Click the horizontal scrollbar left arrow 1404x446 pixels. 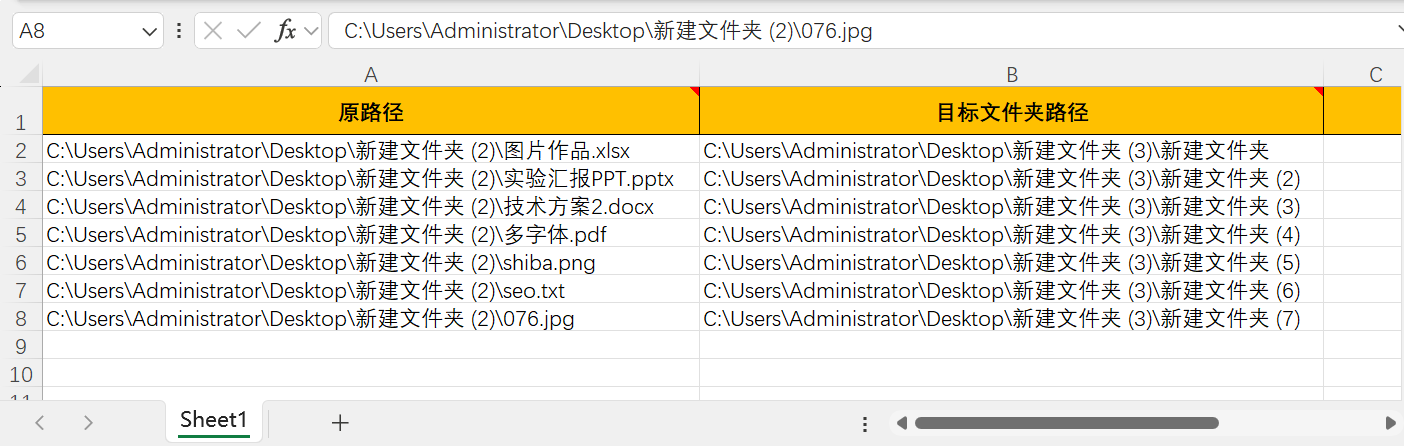(x=901, y=423)
